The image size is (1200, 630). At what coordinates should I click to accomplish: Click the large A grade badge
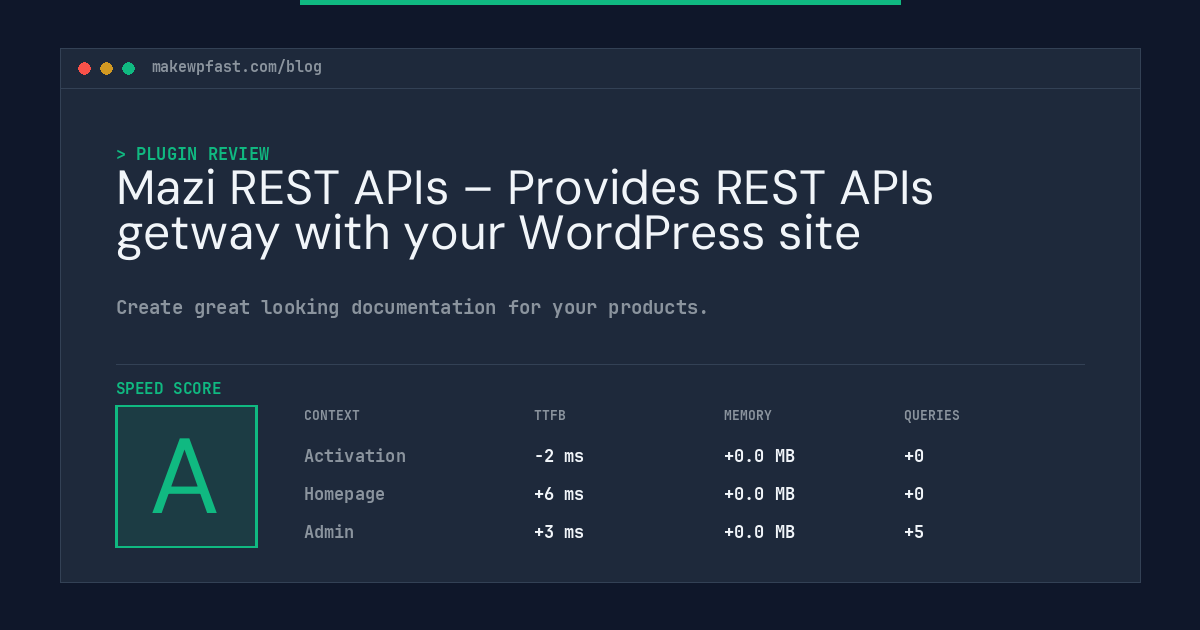tap(187, 476)
